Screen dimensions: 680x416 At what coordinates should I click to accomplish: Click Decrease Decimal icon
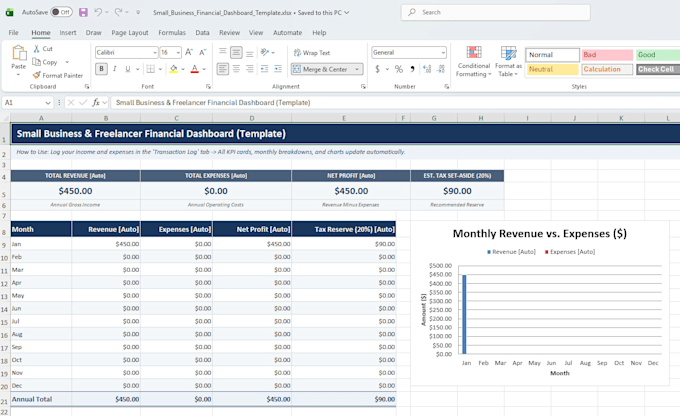441,69
